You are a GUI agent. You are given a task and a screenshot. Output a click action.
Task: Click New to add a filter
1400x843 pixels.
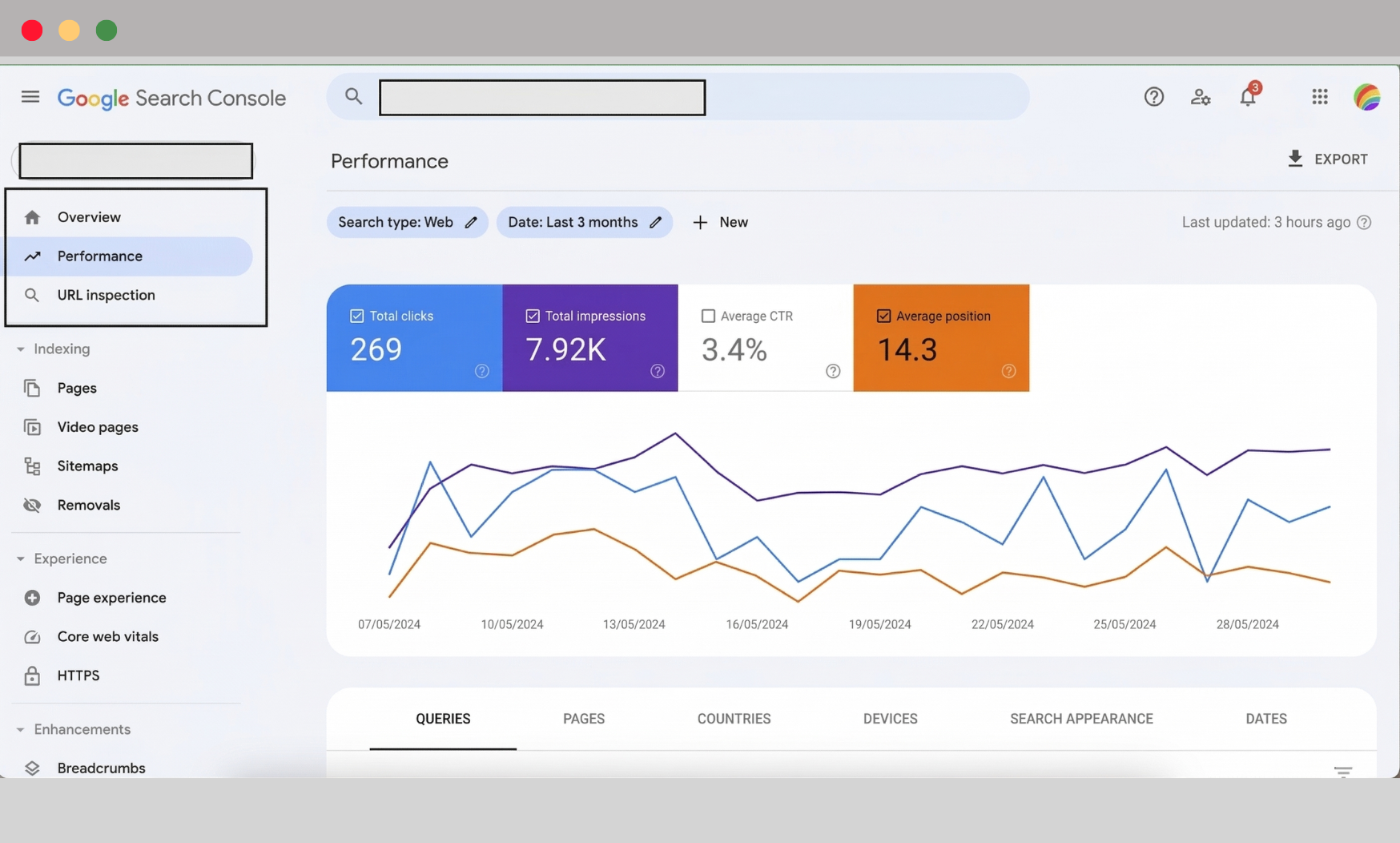click(719, 222)
